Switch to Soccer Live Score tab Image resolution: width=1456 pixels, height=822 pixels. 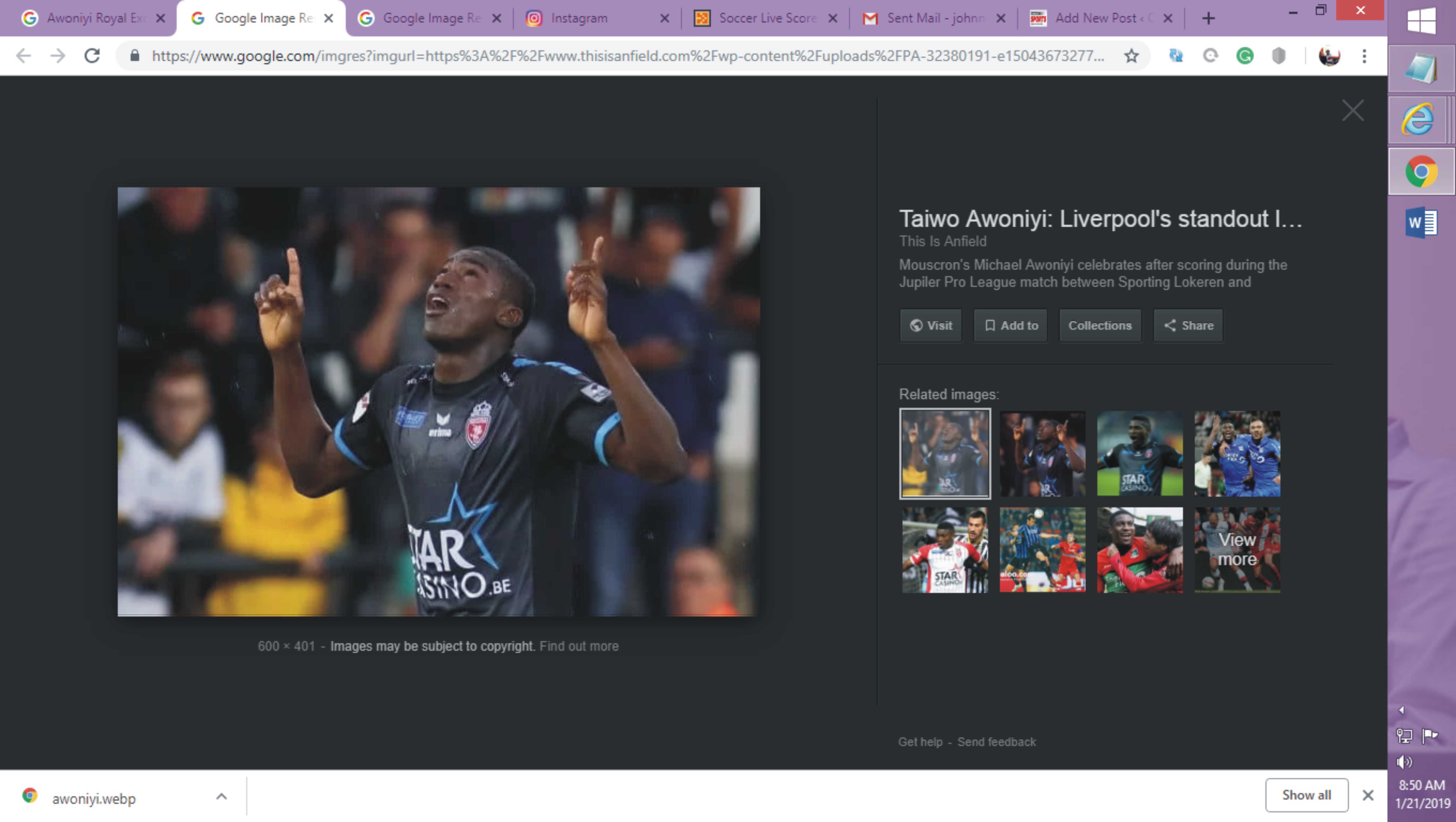(x=767, y=18)
